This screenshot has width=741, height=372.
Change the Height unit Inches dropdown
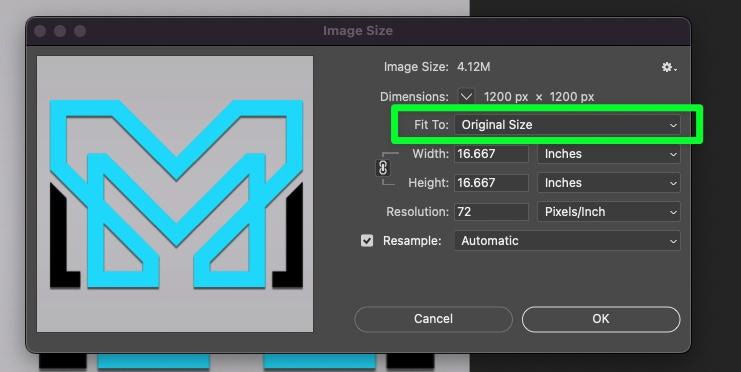(609, 183)
